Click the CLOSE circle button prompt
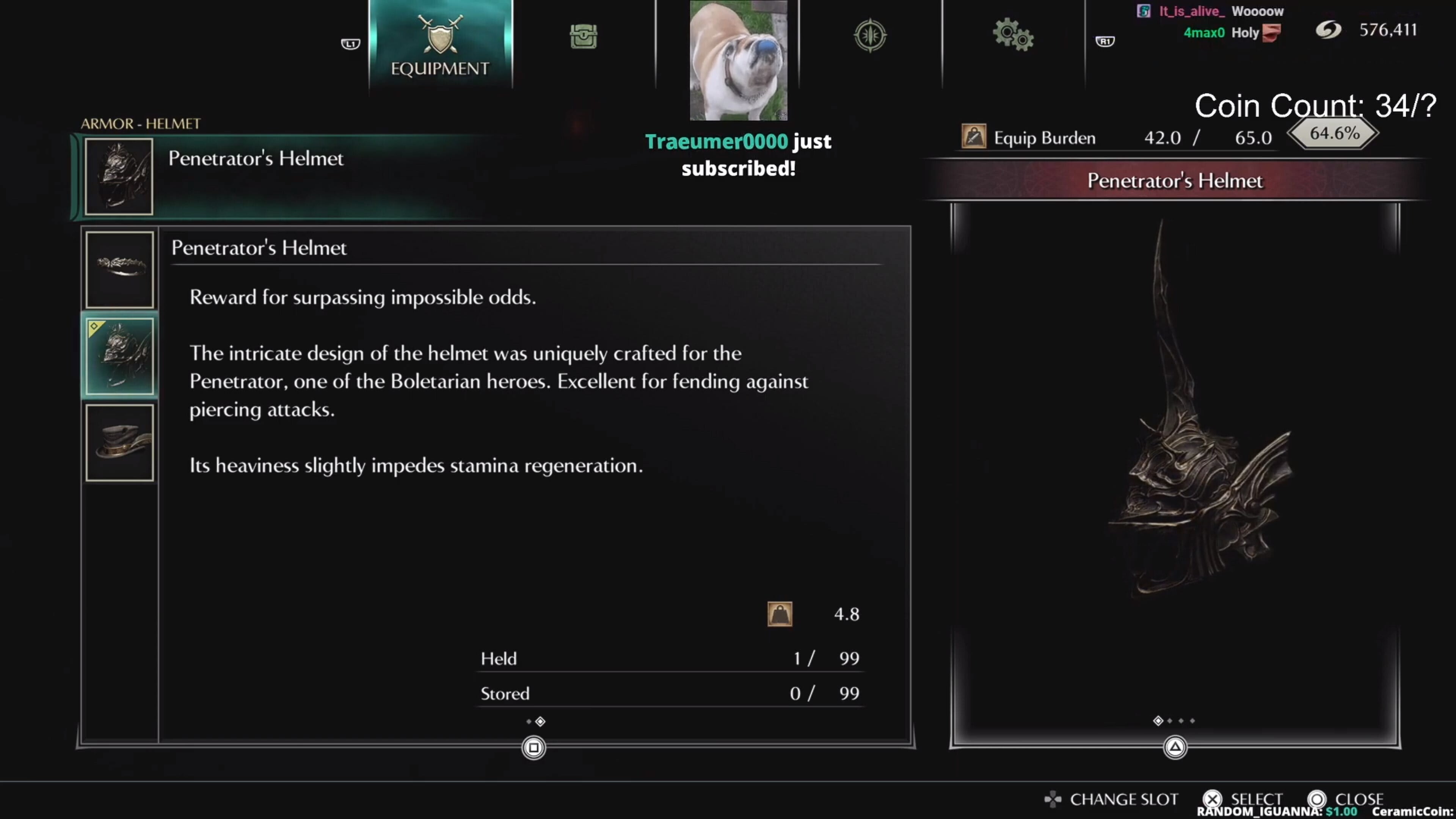This screenshot has width=1456, height=819. click(x=1346, y=799)
